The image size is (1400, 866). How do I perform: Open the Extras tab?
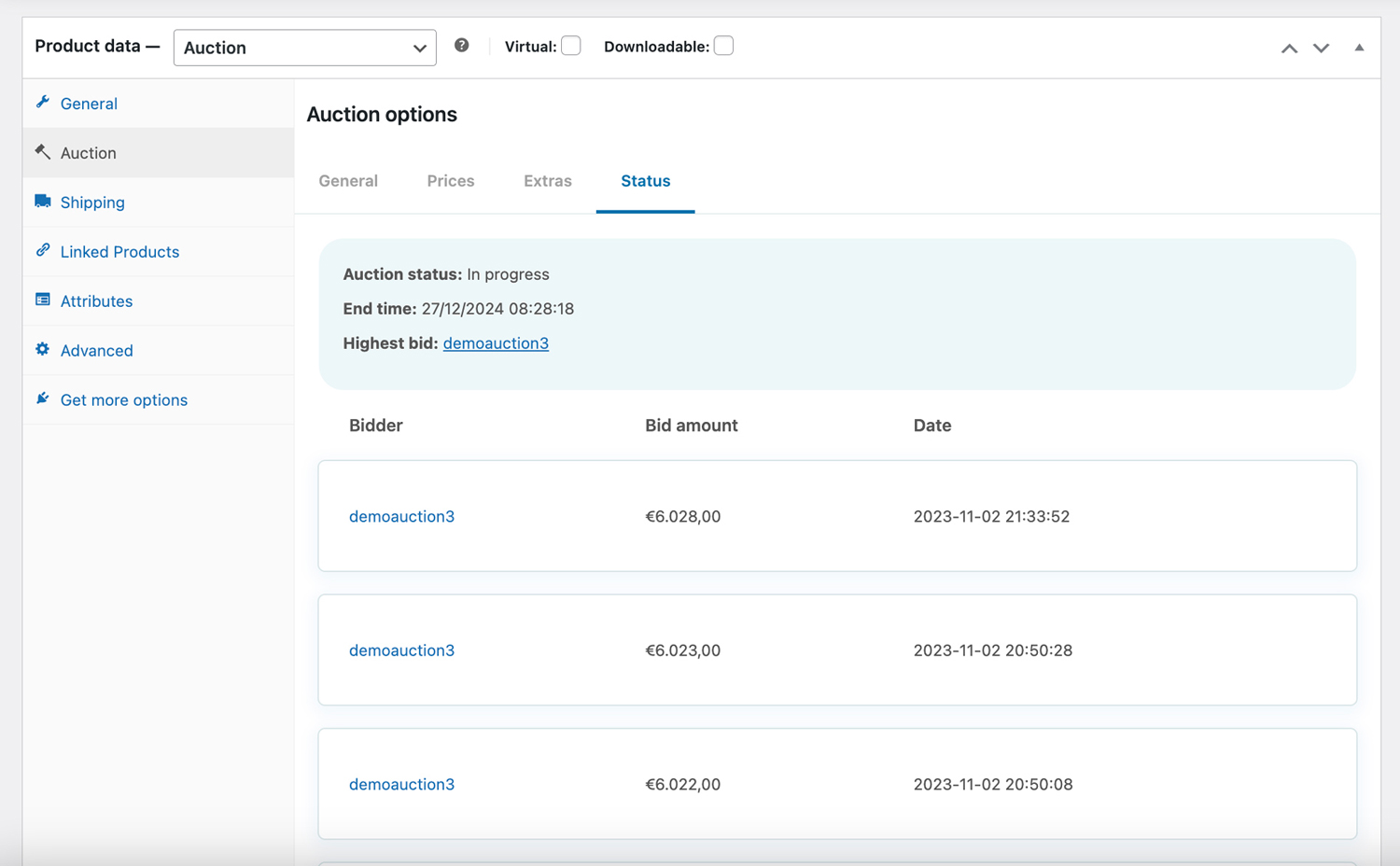(547, 181)
